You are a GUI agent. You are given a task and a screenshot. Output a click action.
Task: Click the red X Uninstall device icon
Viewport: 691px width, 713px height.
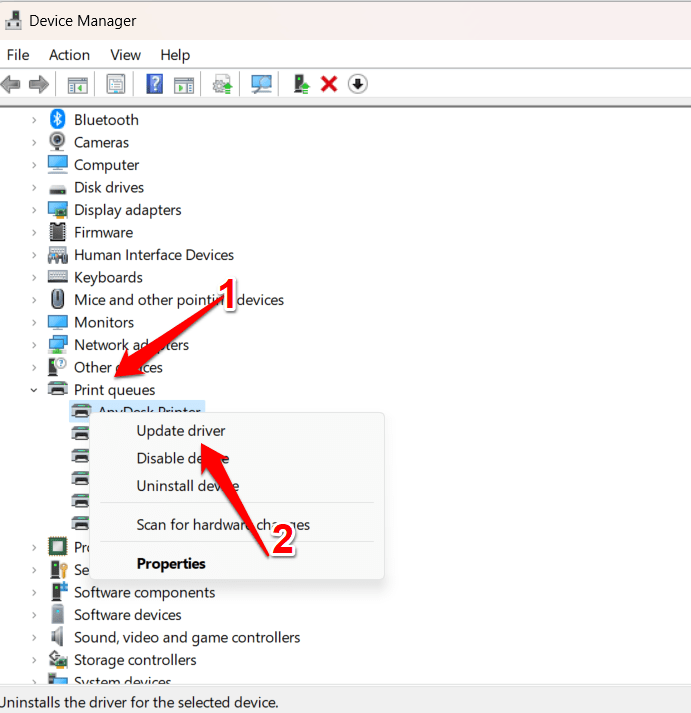click(329, 84)
